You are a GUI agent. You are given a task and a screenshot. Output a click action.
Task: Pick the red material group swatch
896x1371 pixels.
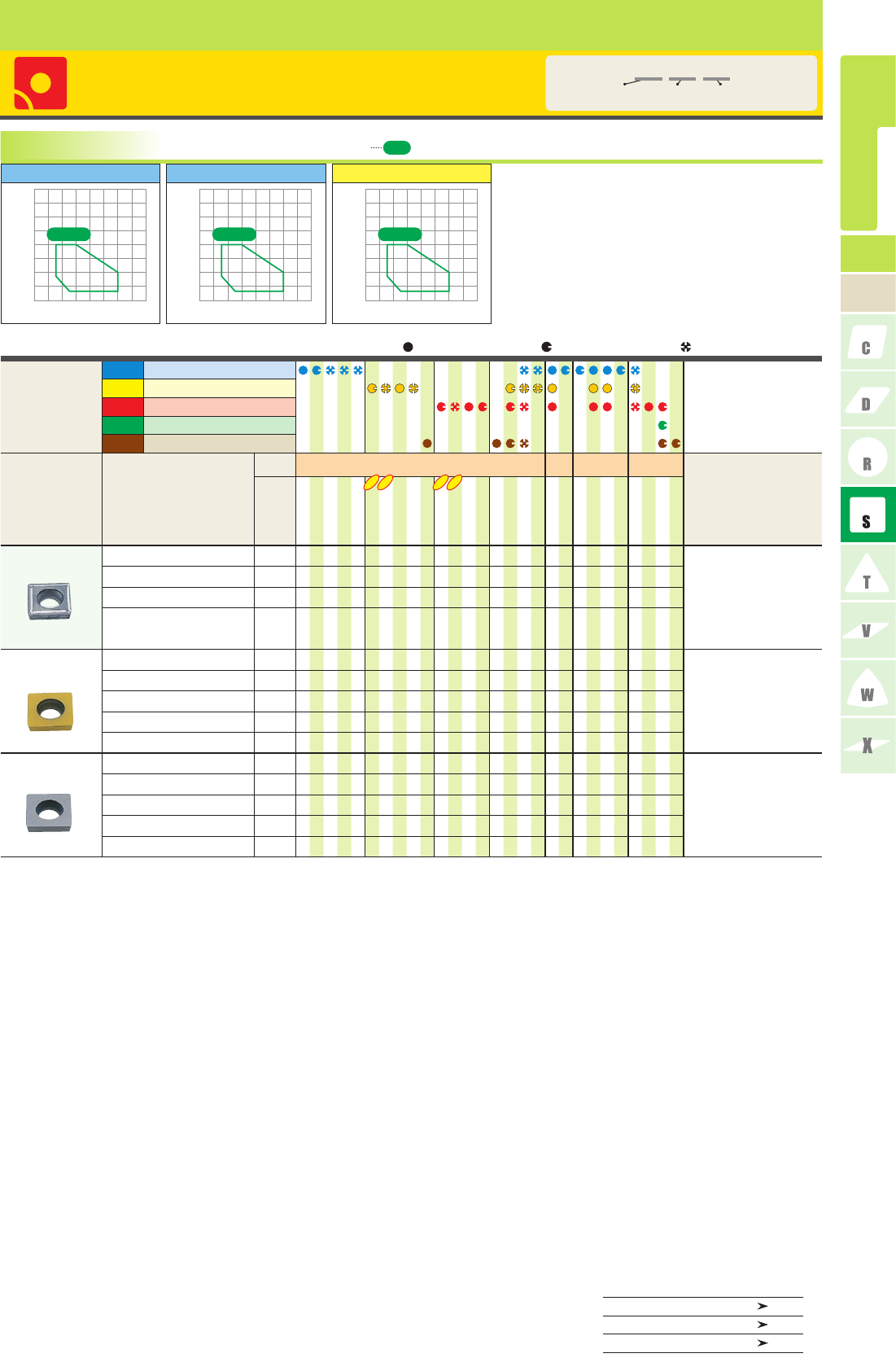[123, 407]
